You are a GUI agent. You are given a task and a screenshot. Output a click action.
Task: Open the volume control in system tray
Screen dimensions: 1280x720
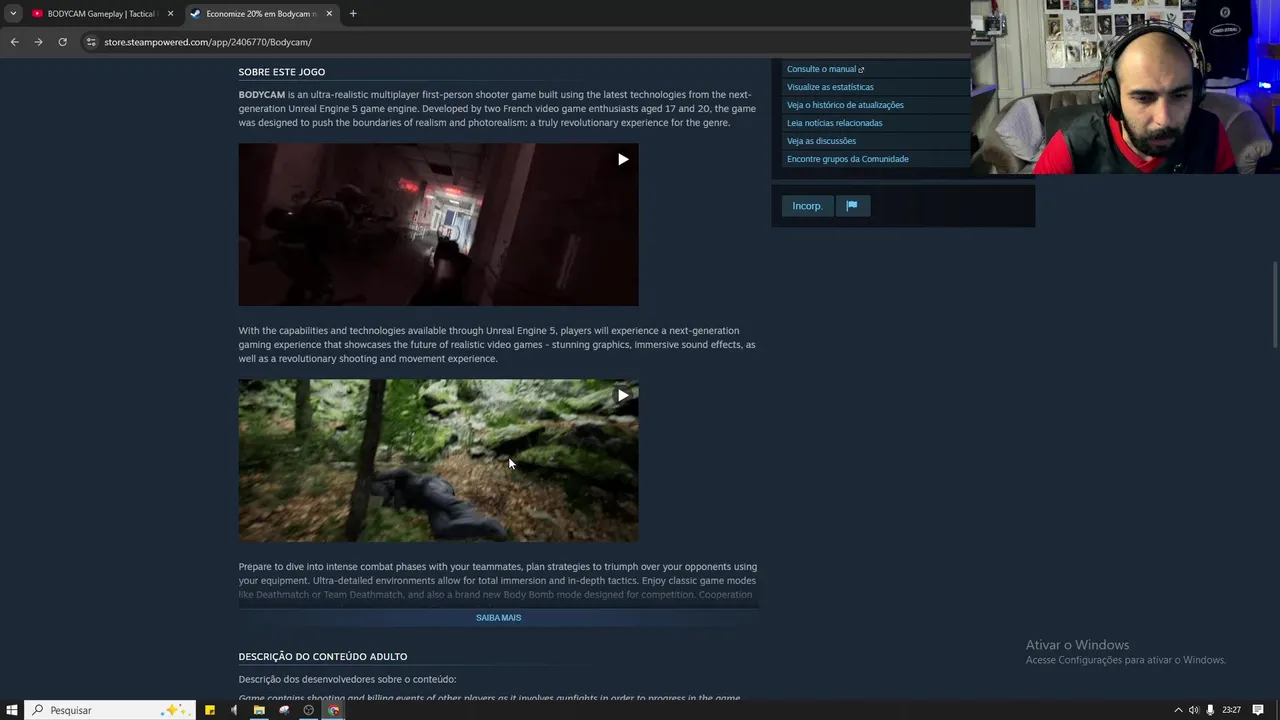1194,710
